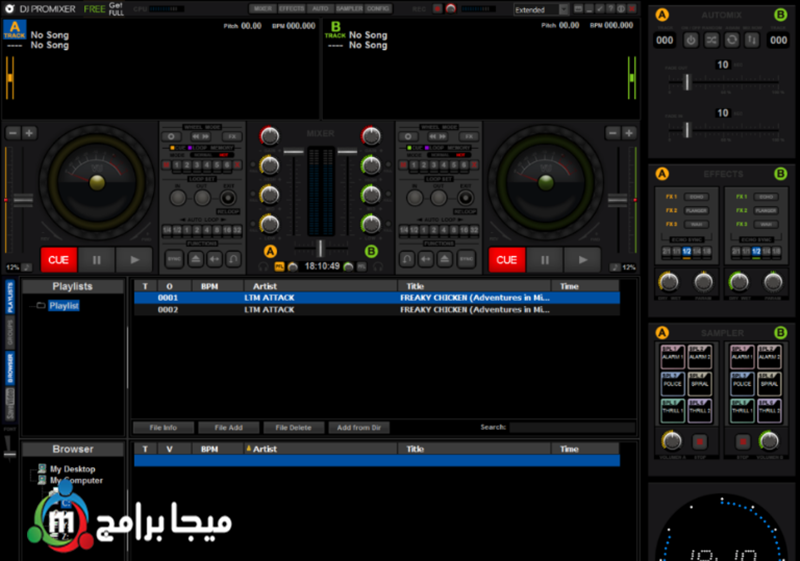Select auto loop 1/4 on deck B
Viewport: 800px width, 561px height.
[404, 230]
